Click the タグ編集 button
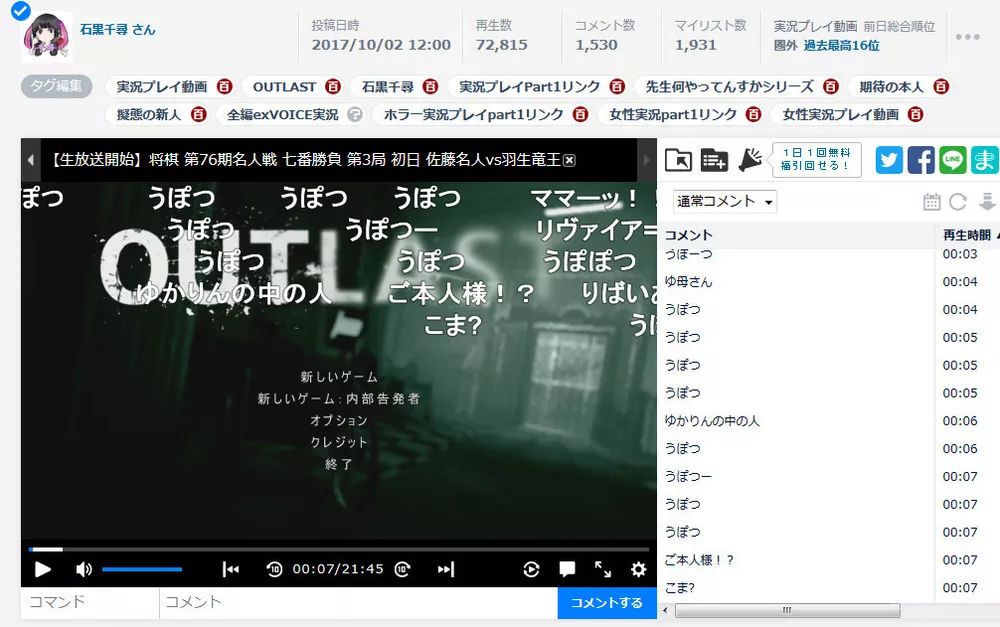 tap(57, 86)
